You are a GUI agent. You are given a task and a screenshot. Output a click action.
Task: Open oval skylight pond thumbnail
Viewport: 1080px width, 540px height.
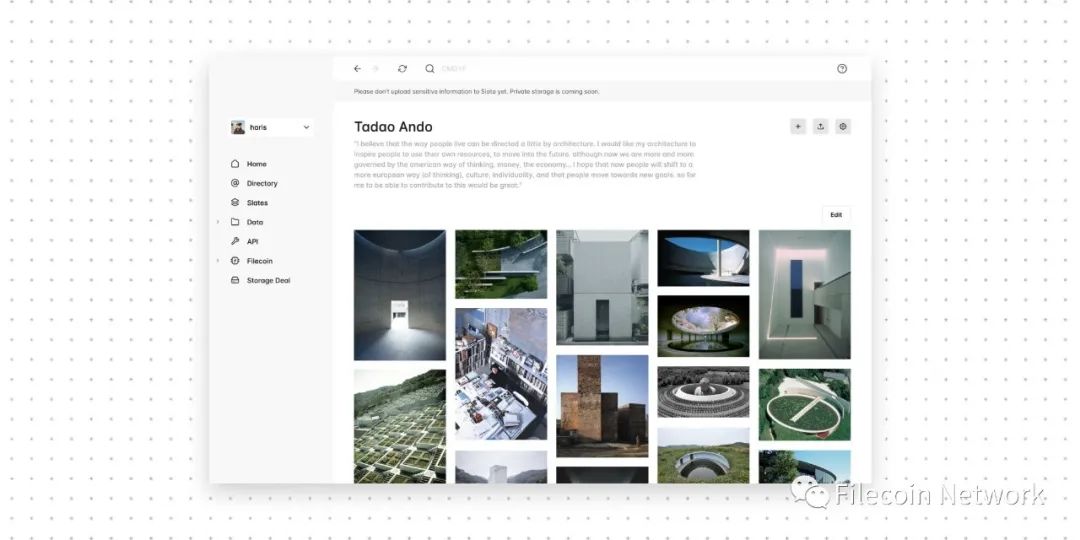tap(703, 326)
